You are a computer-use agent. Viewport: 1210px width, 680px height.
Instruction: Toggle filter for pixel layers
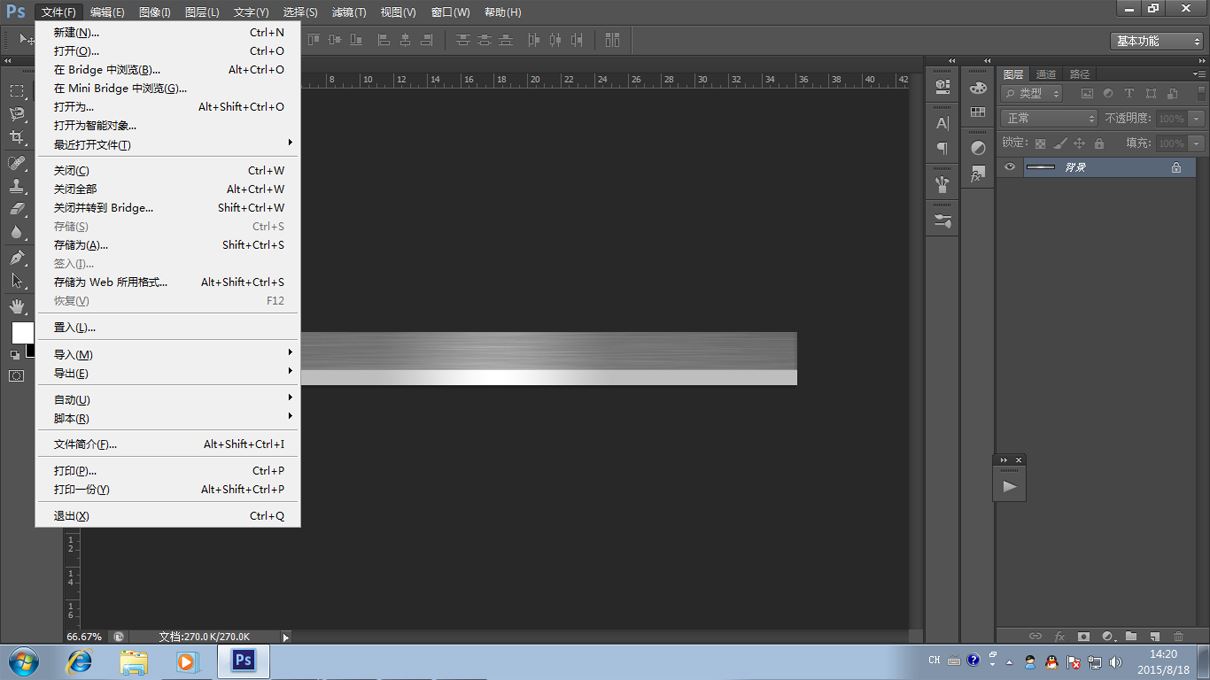click(1087, 93)
